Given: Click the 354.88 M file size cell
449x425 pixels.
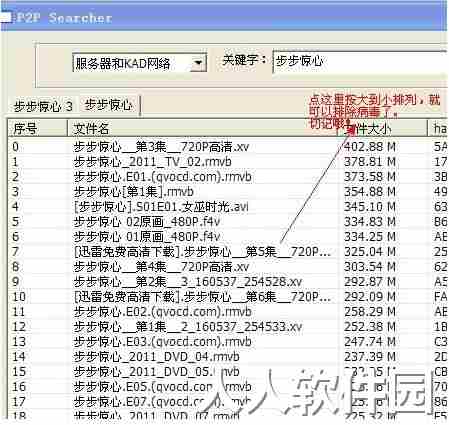Looking at the screenshot, I should (370, 192).
